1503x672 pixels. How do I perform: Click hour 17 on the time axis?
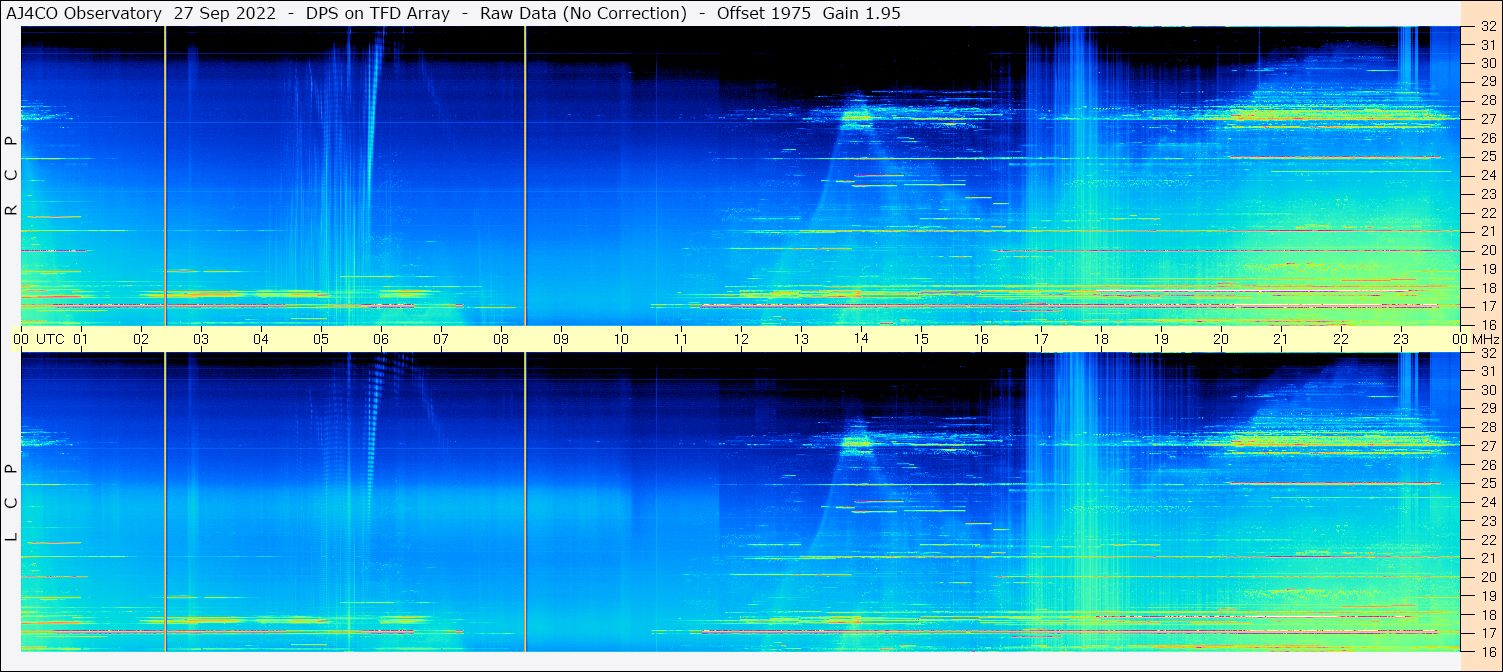[1041, 339]
